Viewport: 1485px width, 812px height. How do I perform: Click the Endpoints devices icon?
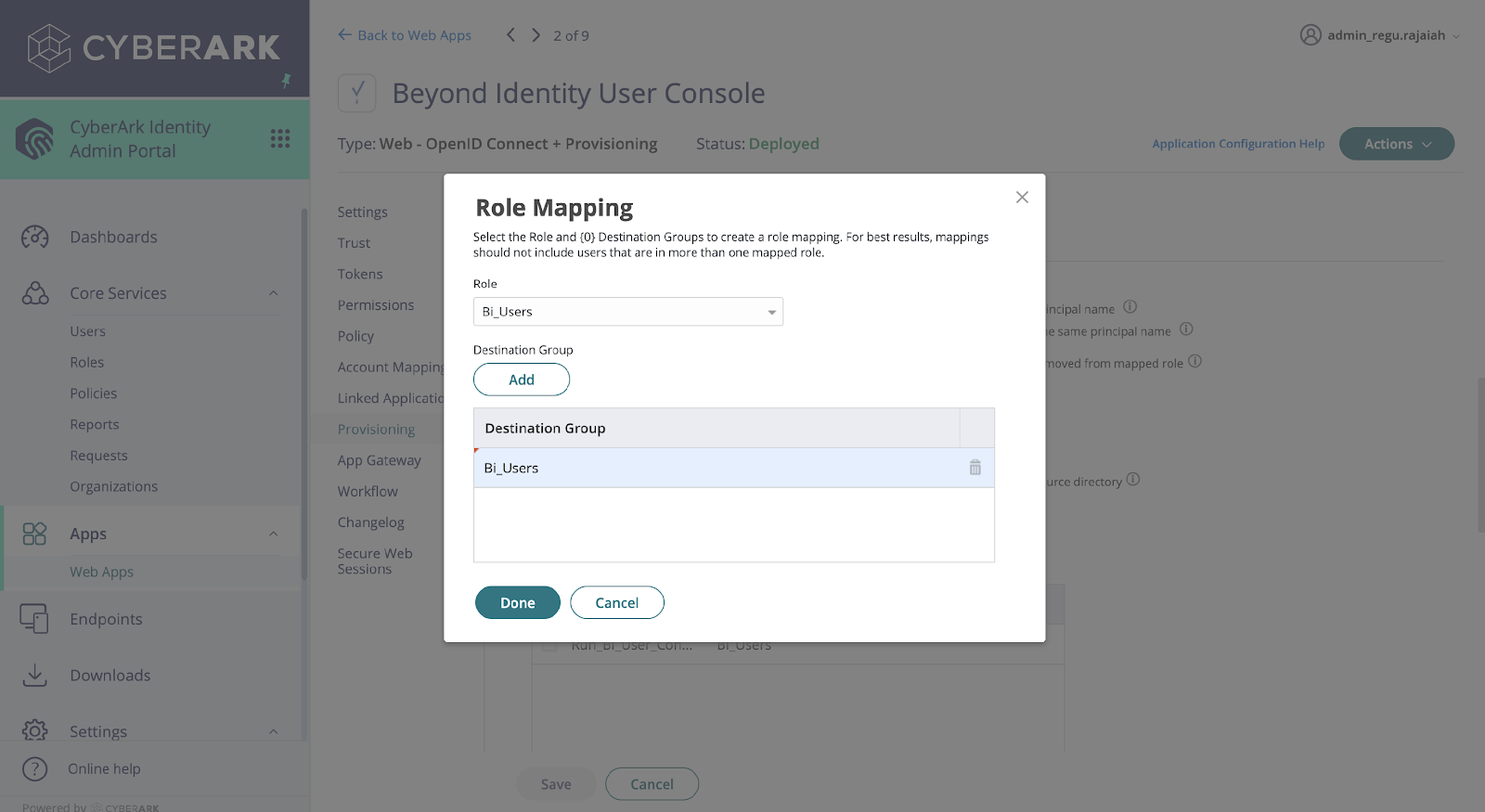pyautogui.click(x=34, y=619)
